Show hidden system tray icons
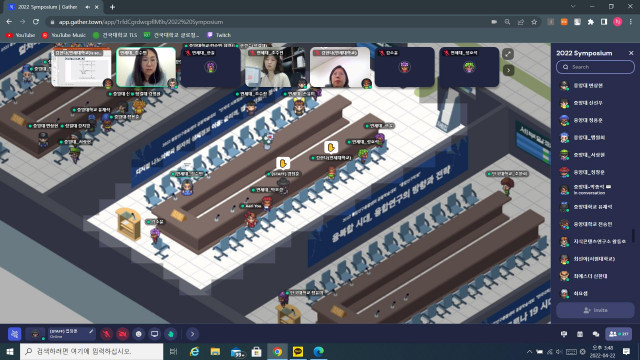640x360 pixels. (x=529, y=351)
